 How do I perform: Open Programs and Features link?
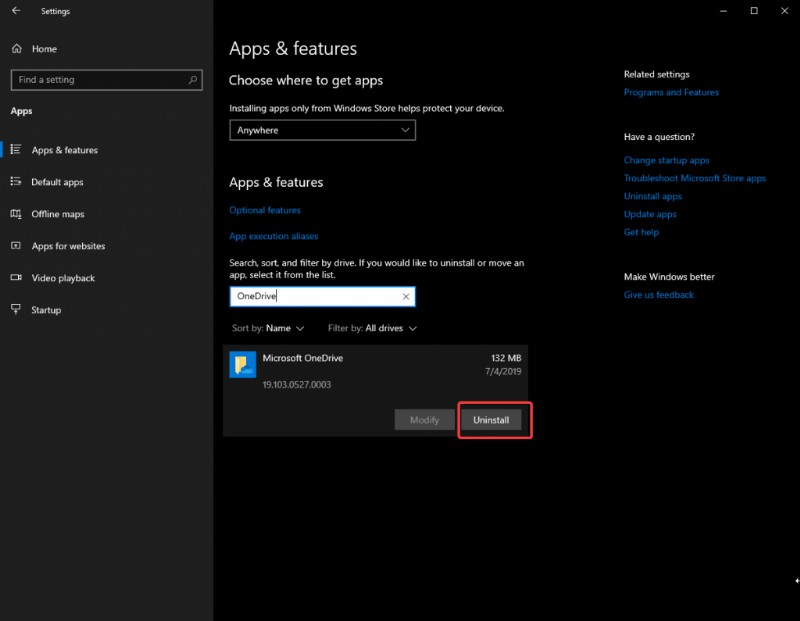tap(671, 91)
